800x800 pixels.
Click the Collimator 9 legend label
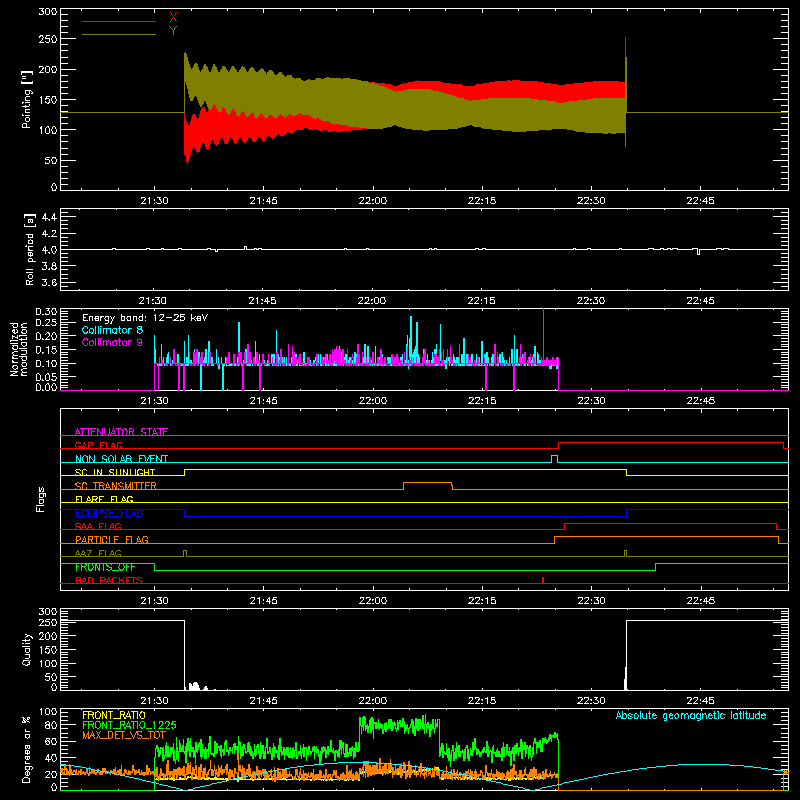point(112,342)
